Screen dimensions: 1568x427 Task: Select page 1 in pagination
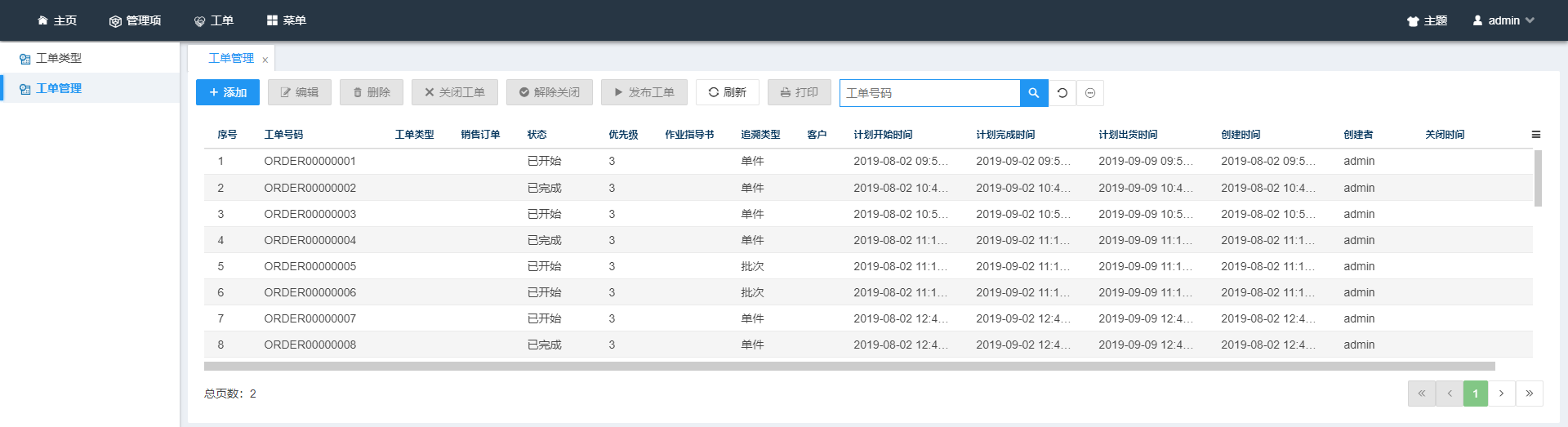1476,394
